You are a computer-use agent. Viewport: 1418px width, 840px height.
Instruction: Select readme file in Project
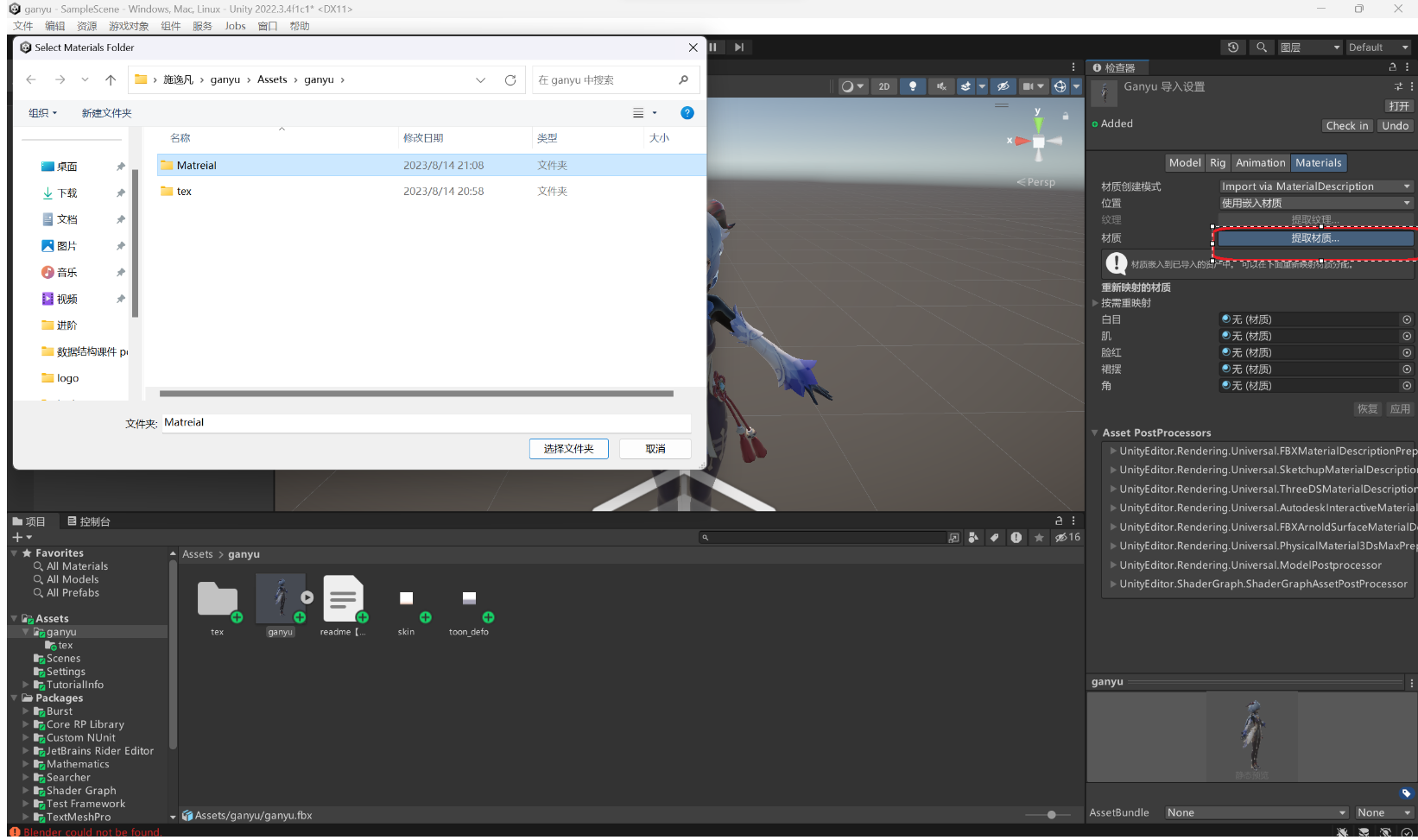(x=343, y=605)
